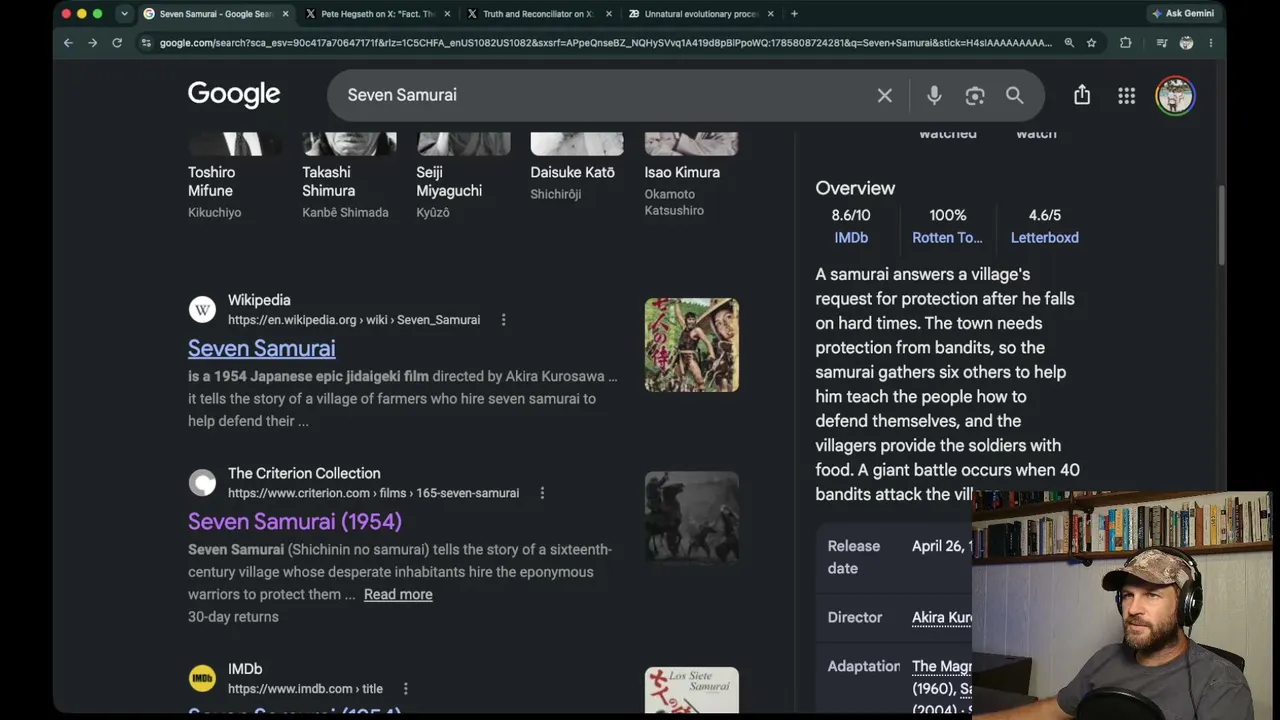Open a new browser tab
Screen dimensions: 1280x720
tap(794, 14)
